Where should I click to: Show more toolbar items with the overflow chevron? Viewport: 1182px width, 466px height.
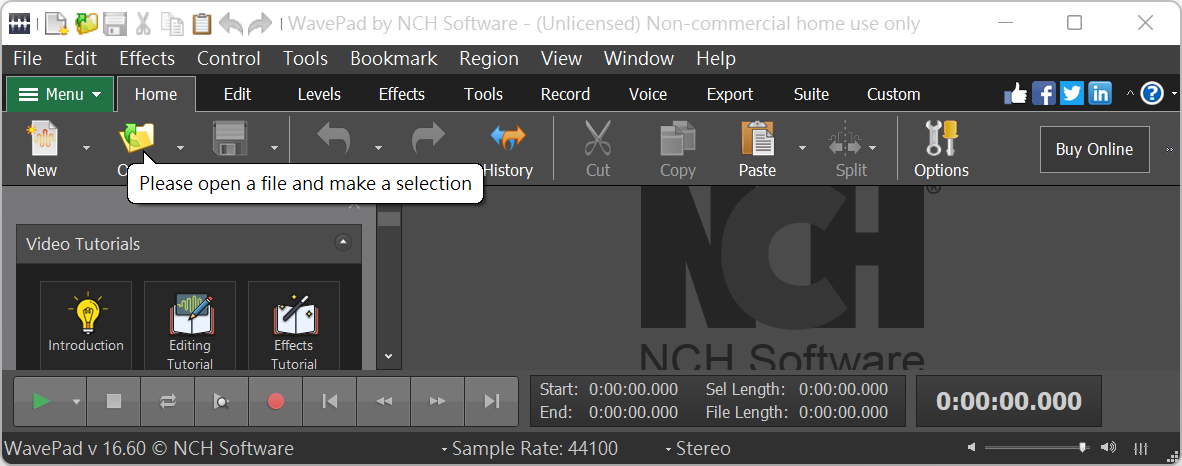point(1170,149)
